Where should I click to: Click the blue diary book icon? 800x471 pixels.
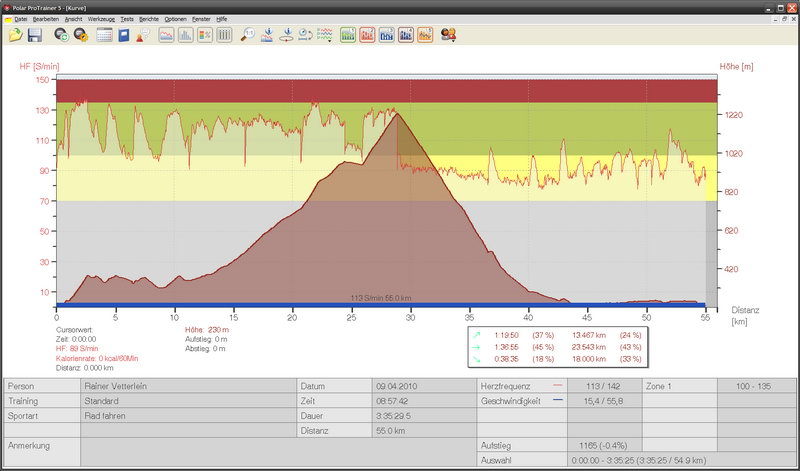tap(124, 35)
